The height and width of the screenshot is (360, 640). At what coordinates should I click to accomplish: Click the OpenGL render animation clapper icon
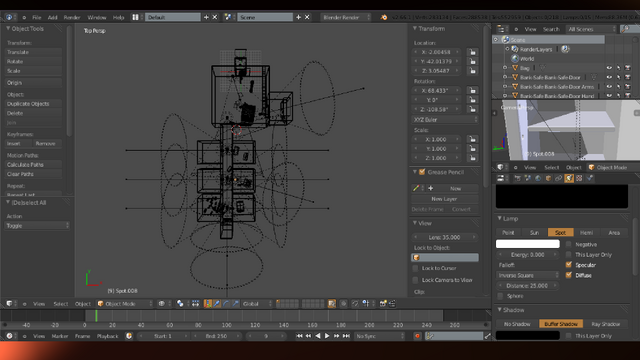tap(392, 304)
